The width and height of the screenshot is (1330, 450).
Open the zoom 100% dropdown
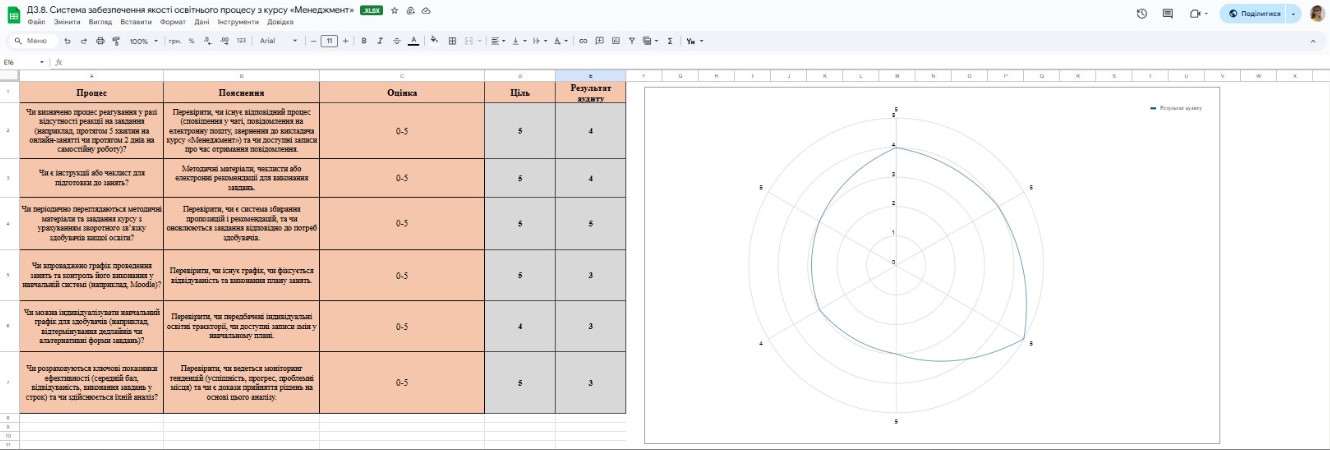tap(142, 41)
